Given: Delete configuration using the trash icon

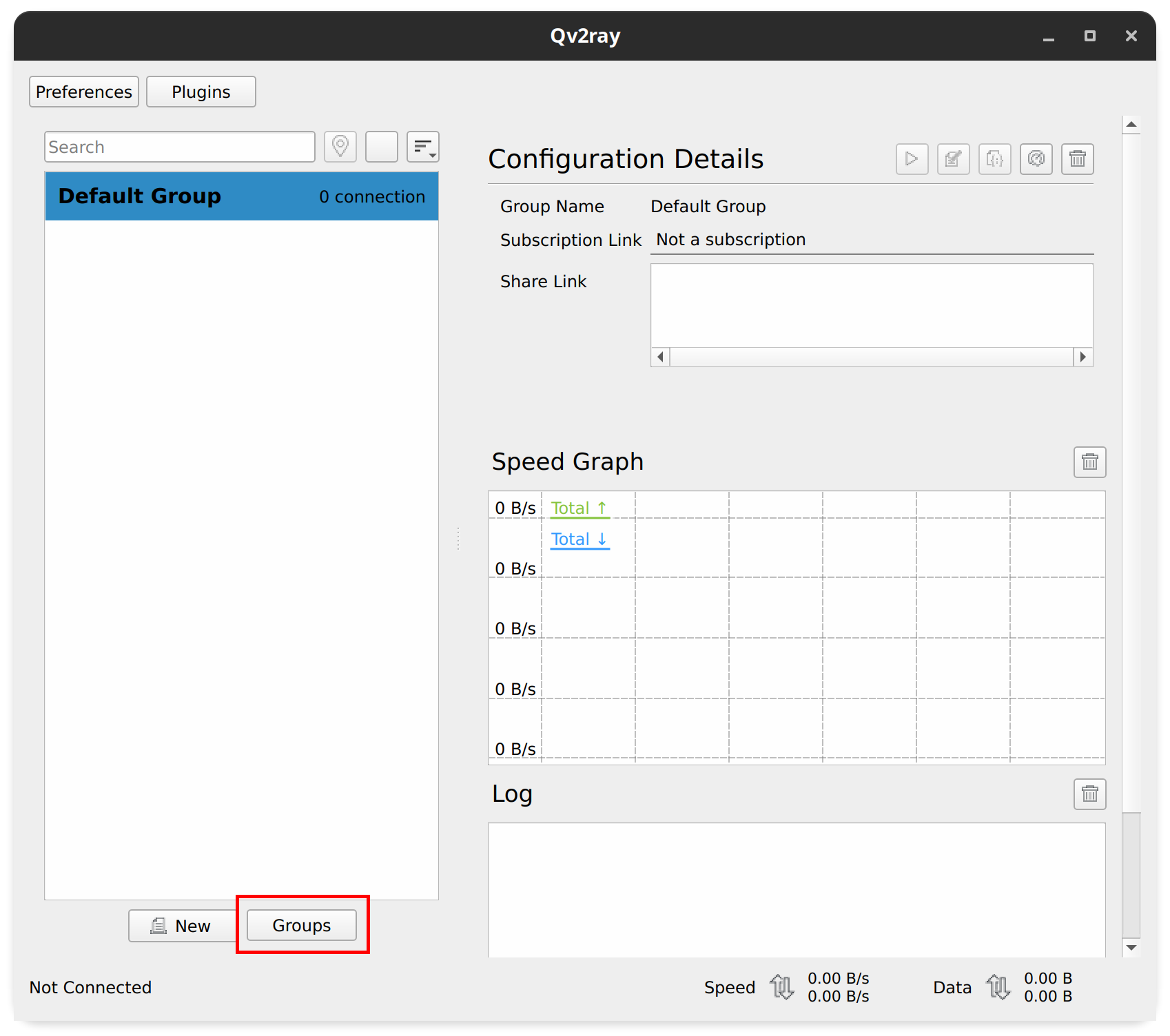Looking at the screenshot, I should coord(1078,159).
